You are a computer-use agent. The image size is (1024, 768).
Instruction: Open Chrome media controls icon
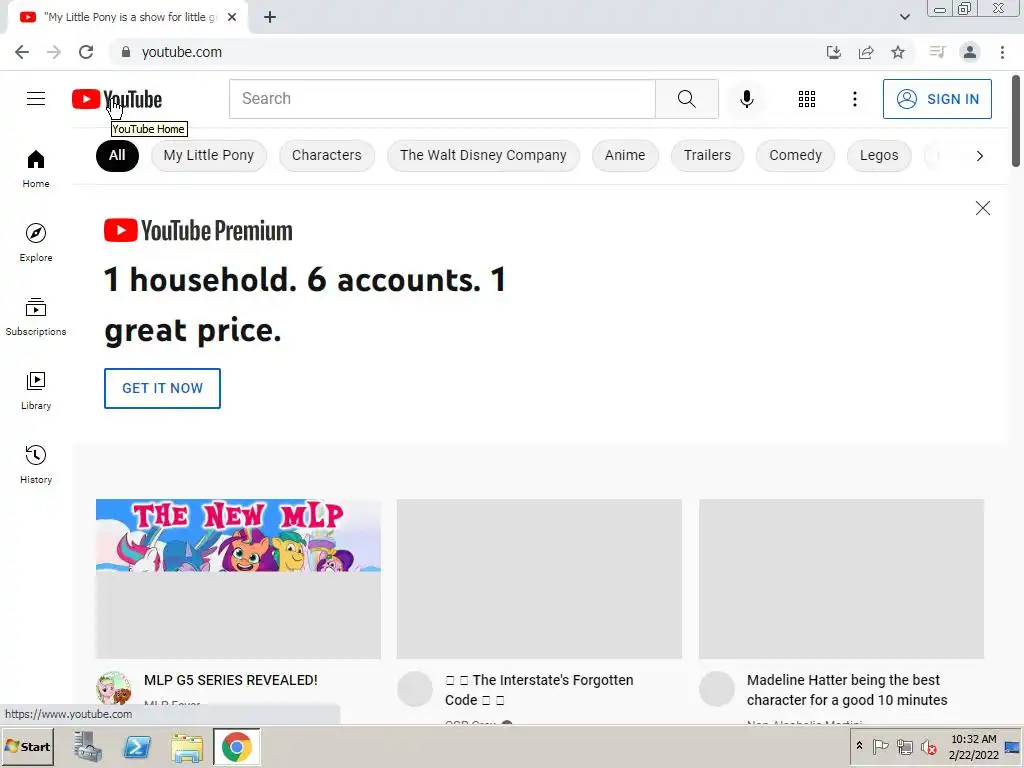(937, 52)
